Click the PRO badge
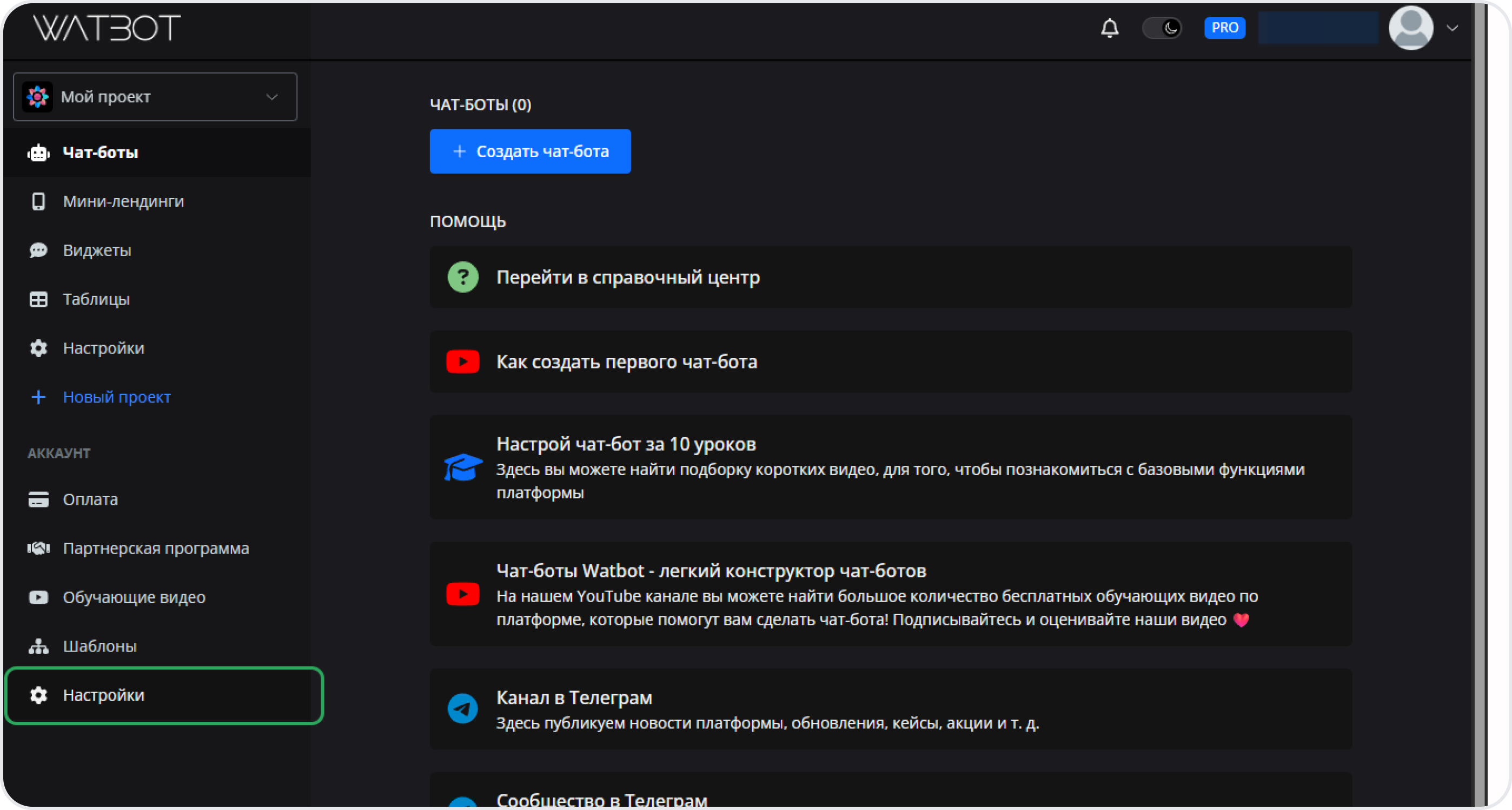This screenshot has width=1512, height=810. tap(1224, 28)
